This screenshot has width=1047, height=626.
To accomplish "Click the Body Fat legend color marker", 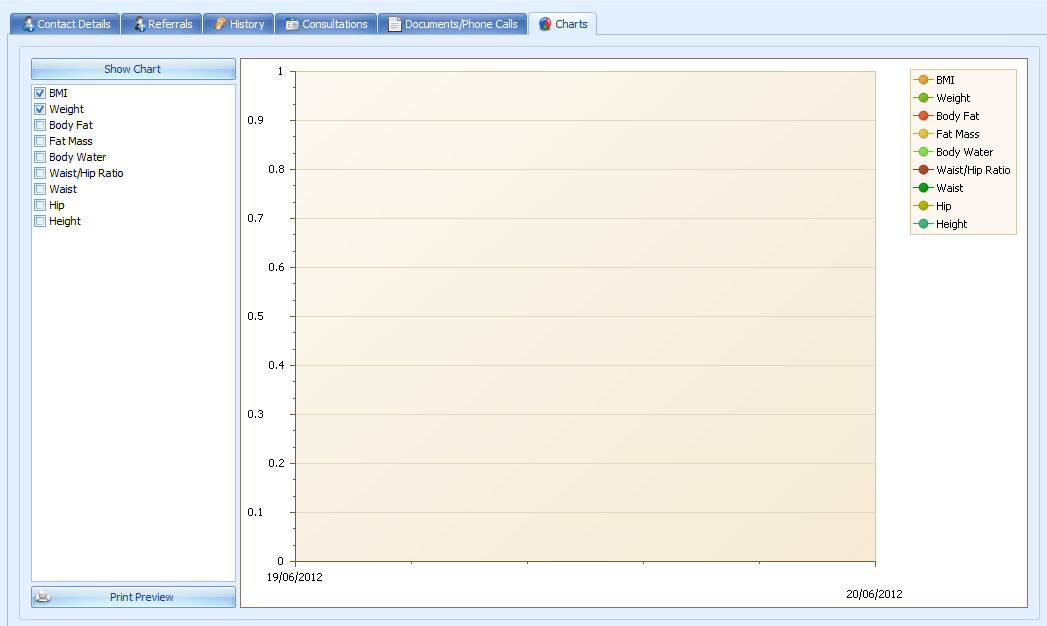I will 923,116.
